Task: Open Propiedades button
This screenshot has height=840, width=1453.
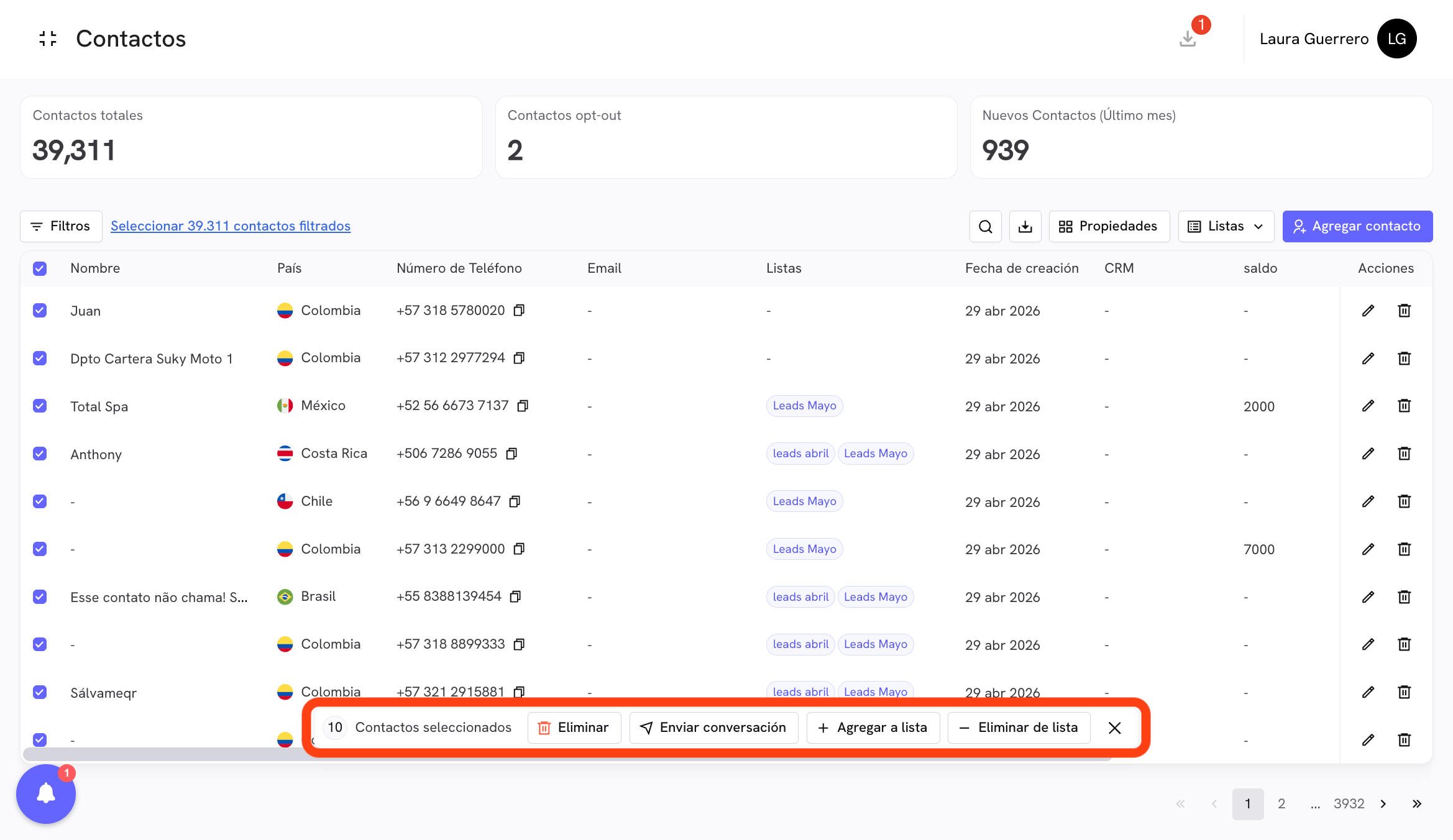Action: [1109, 226]
